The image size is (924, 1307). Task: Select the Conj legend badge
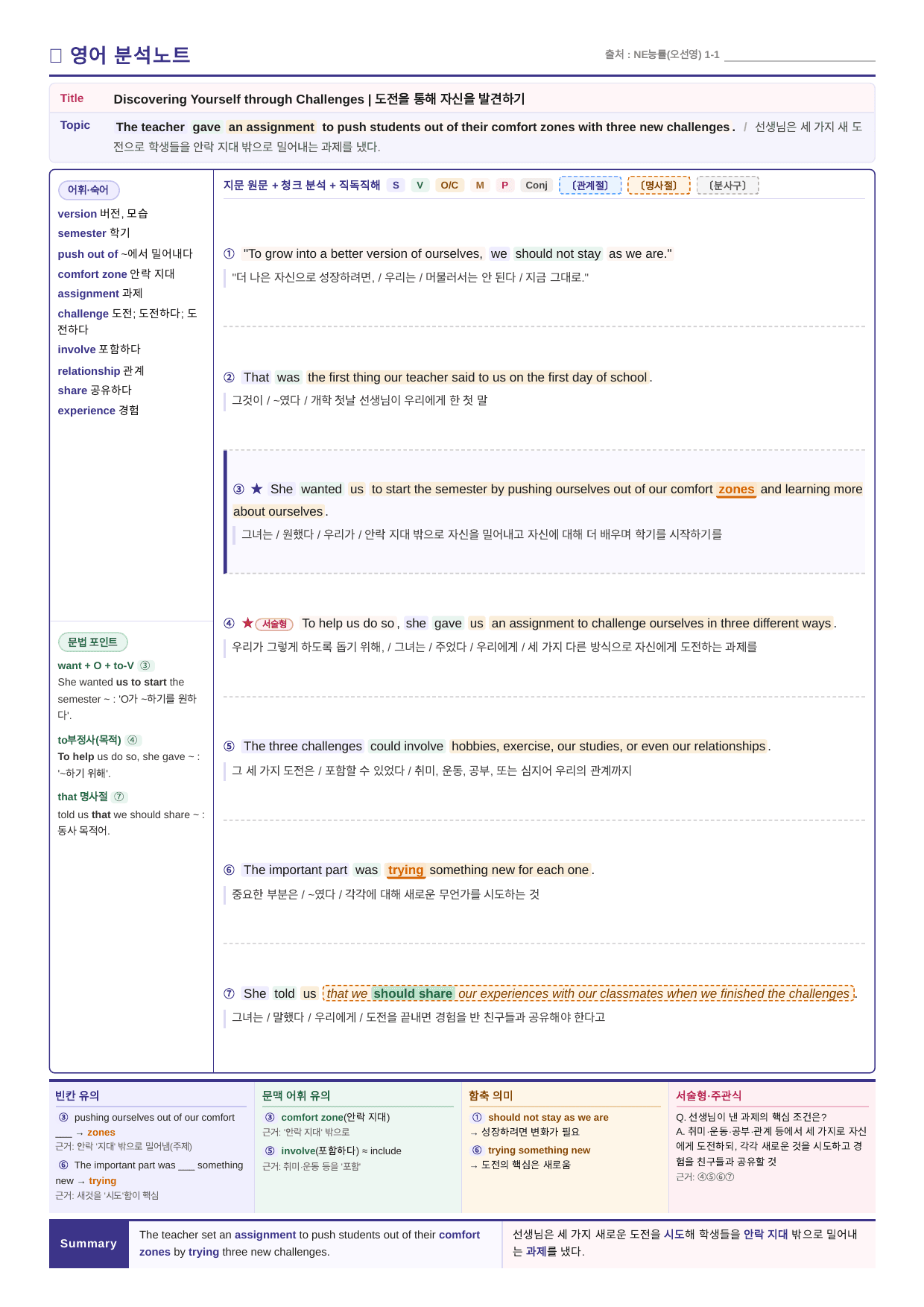pos(537,186)
